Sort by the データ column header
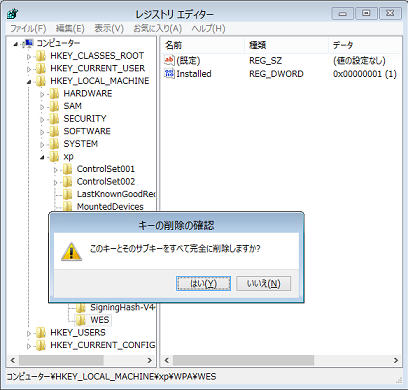The height and width of the screenshot is (390, 408). coord(365,45)
